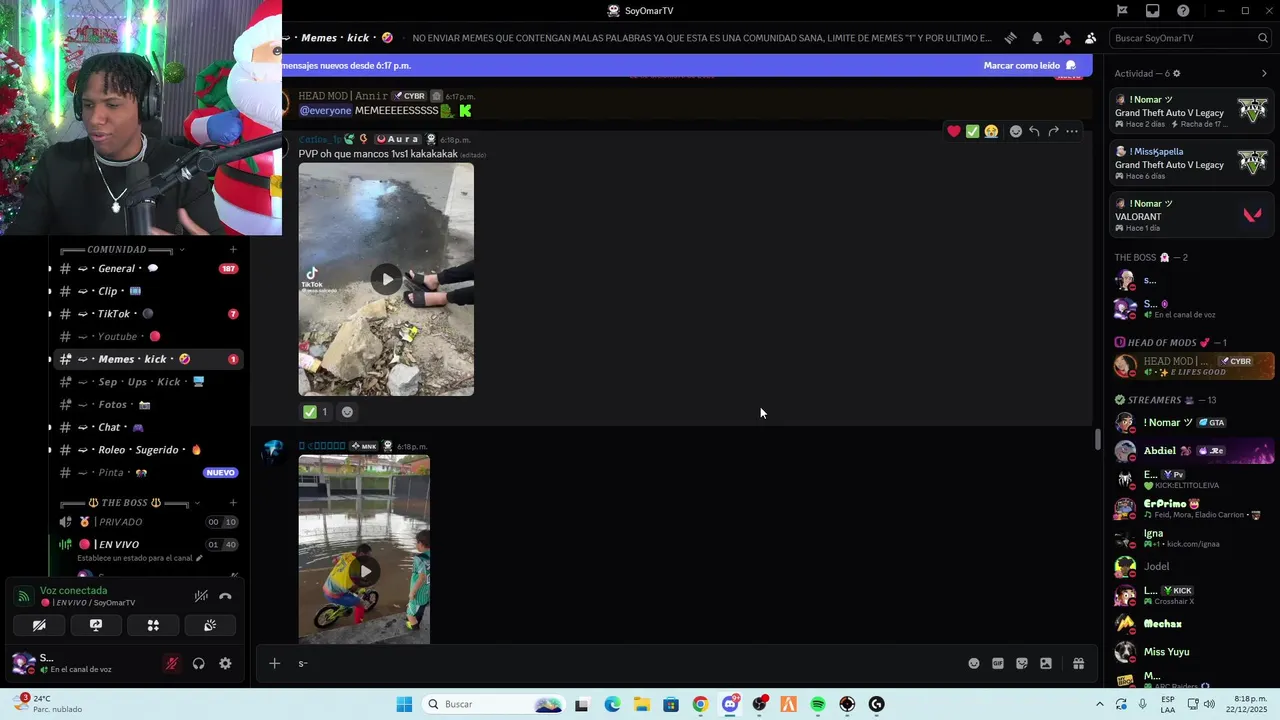Viewport: 1280px width, 720px height.
Task: Open Miss Yuyu's profile in member list
Action: coord(1192,652)
